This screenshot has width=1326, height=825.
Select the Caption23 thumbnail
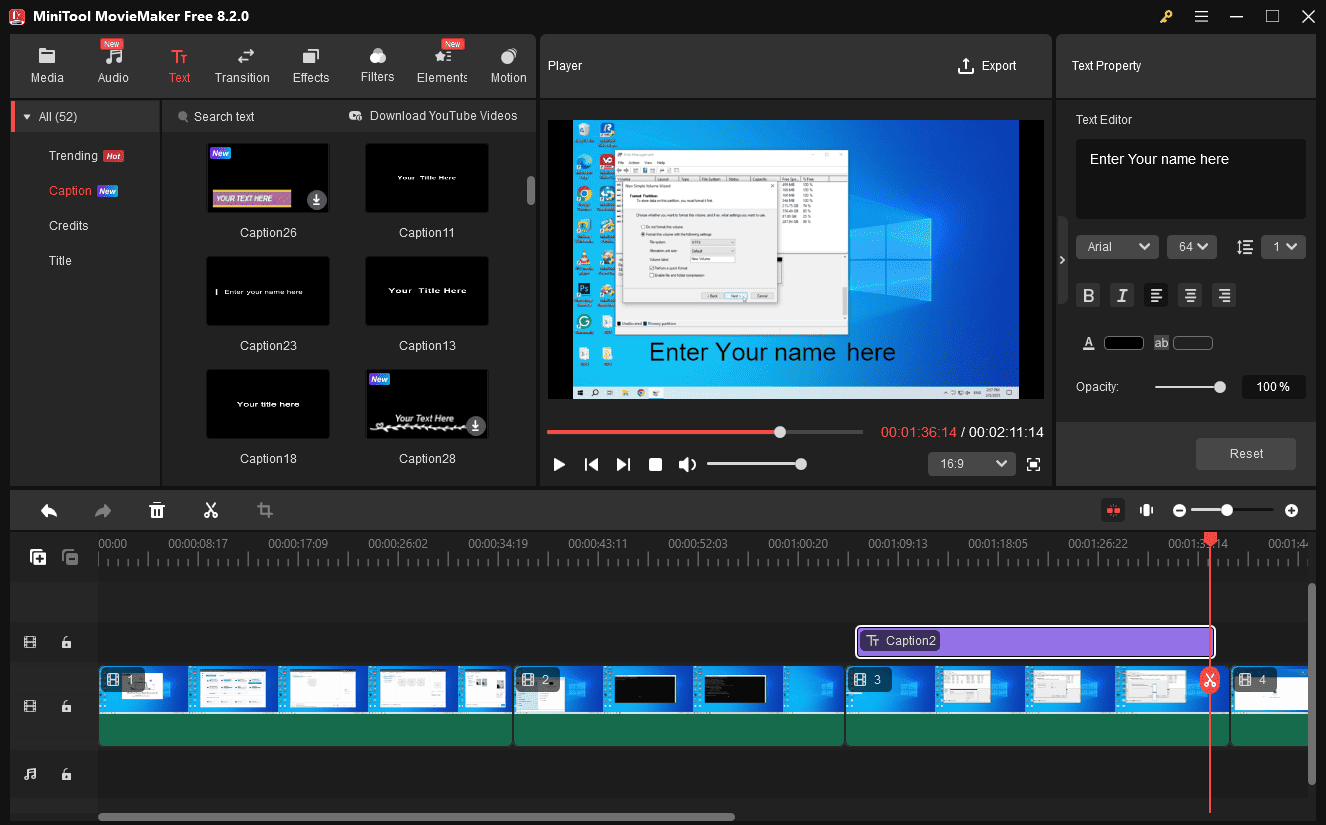point(268,291)
